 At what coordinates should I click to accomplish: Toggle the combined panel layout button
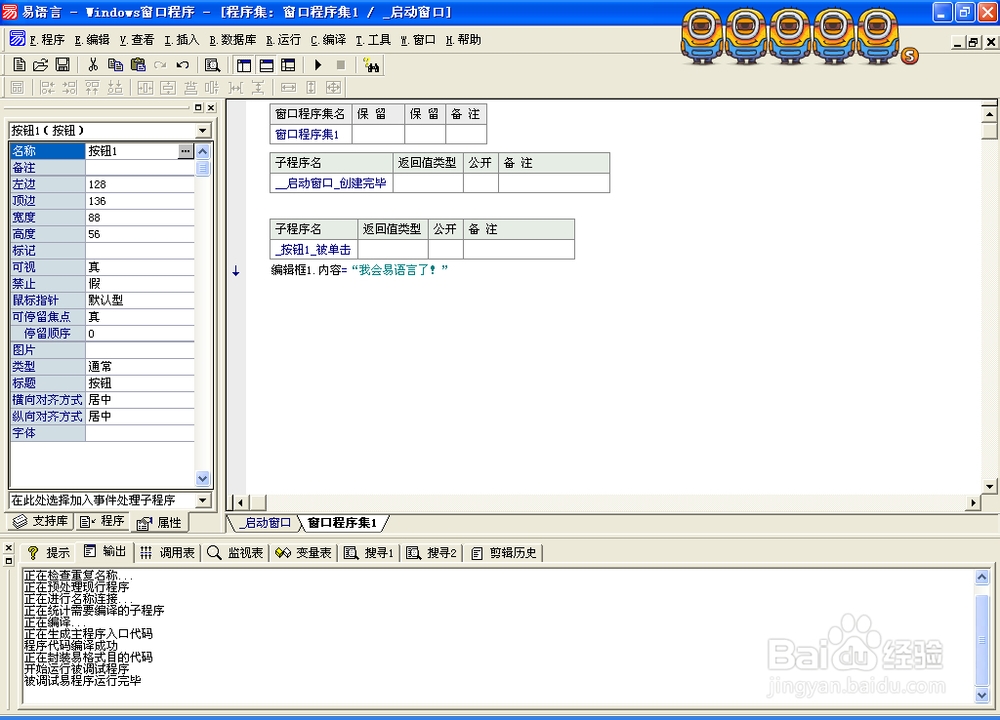[288, 65]
